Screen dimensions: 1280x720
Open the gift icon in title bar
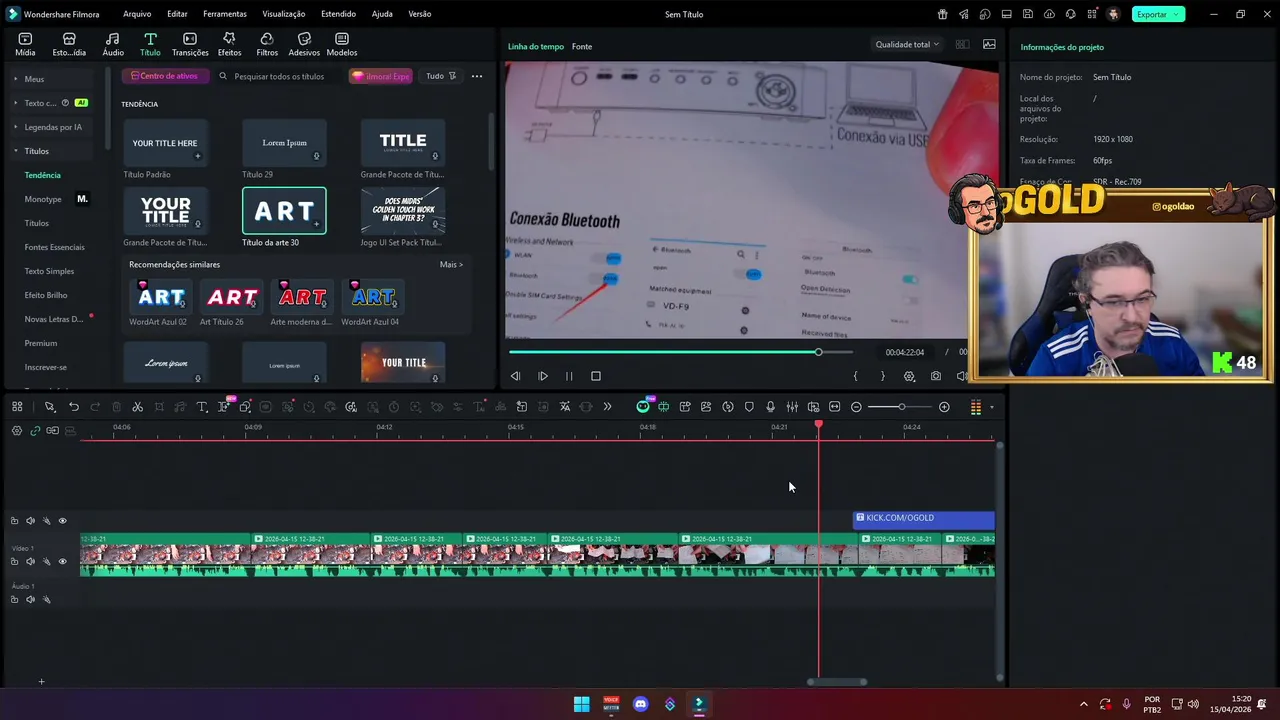coord(942,14)
